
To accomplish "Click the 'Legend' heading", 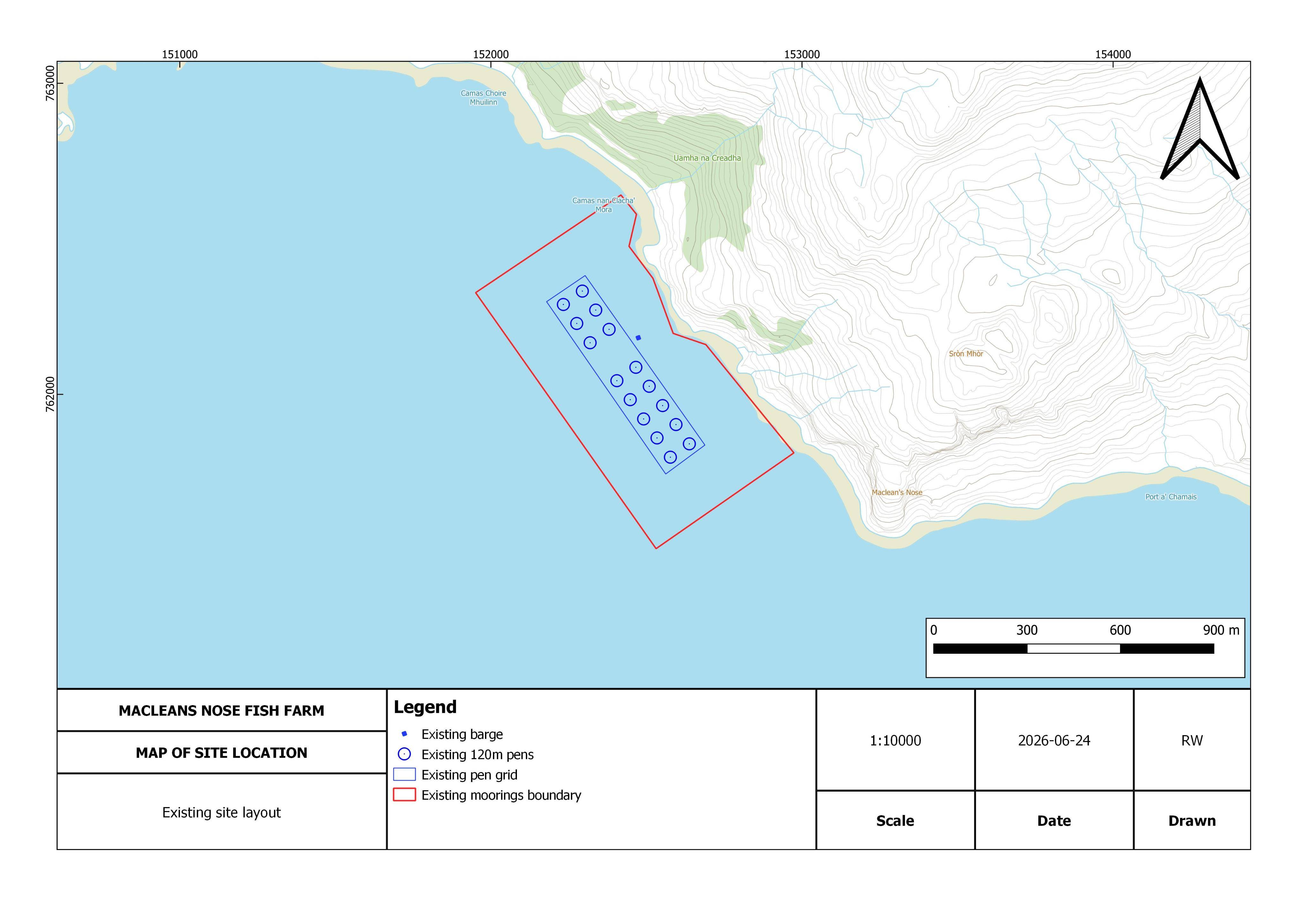I will coord(425,707).
